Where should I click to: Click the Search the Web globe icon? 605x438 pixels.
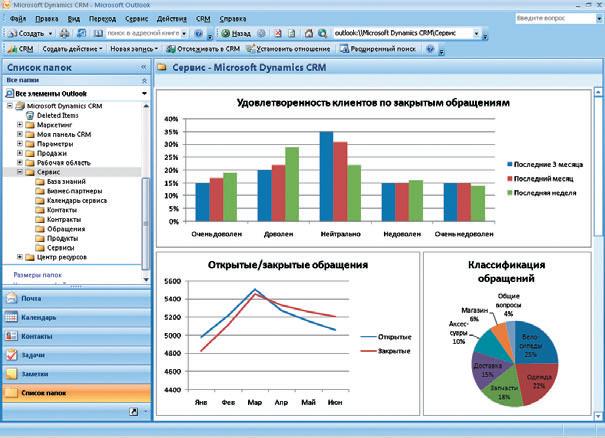click(x=323, y=34)
